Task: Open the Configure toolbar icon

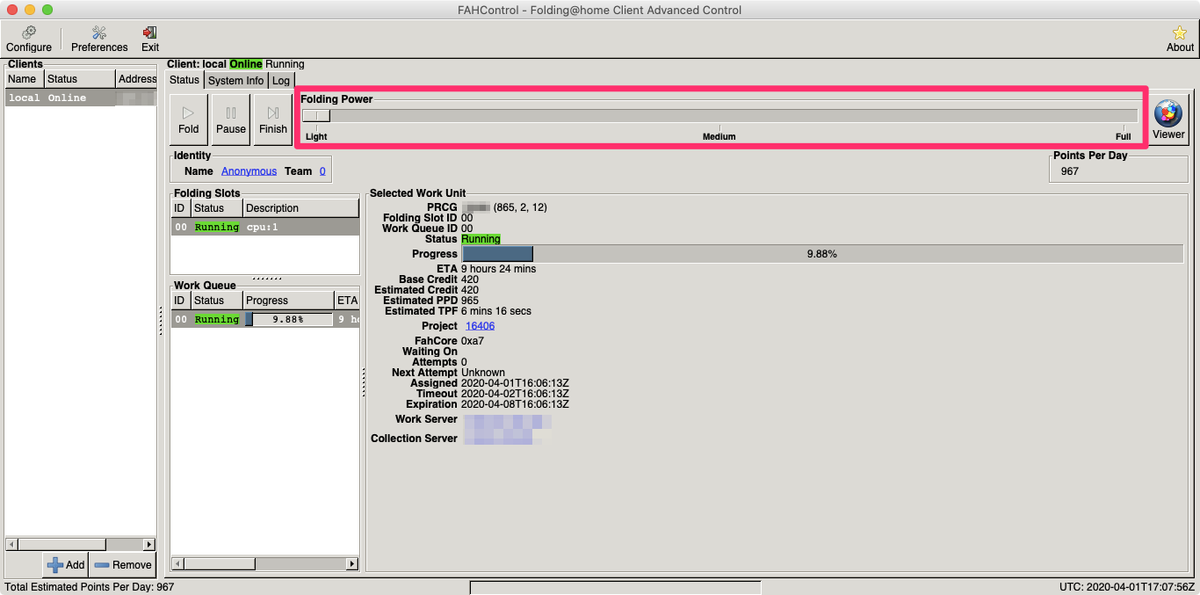Action: pyautogui.click(x=29, y=39)
